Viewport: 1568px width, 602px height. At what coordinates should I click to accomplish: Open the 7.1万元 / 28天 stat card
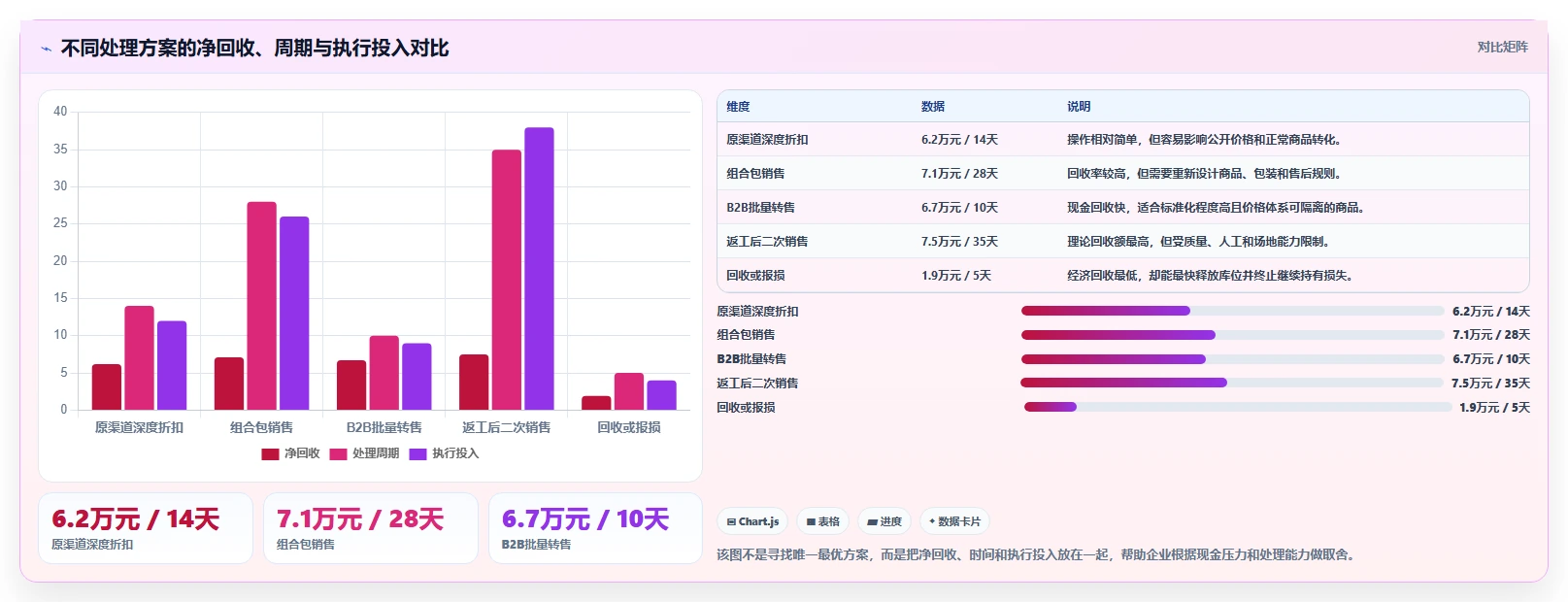(371, 528)
